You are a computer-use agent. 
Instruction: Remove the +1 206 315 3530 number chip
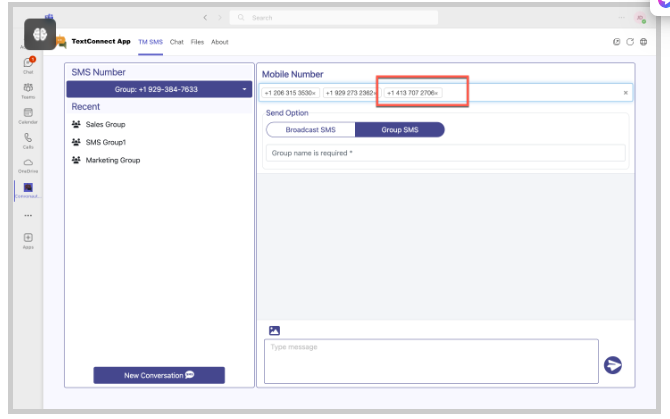(x=314, y=93)
